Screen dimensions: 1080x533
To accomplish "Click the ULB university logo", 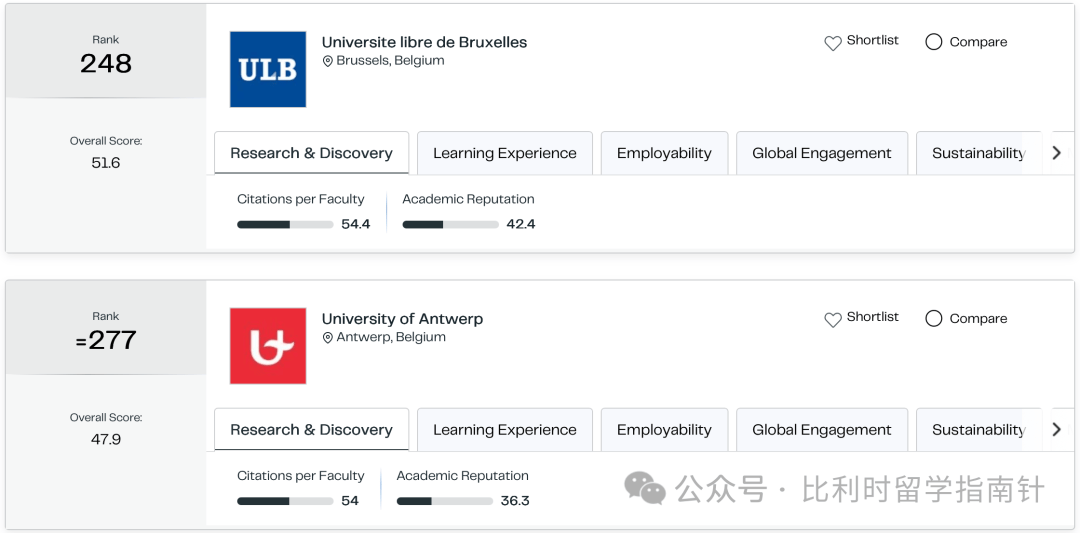I will click(x=268, y=69).
